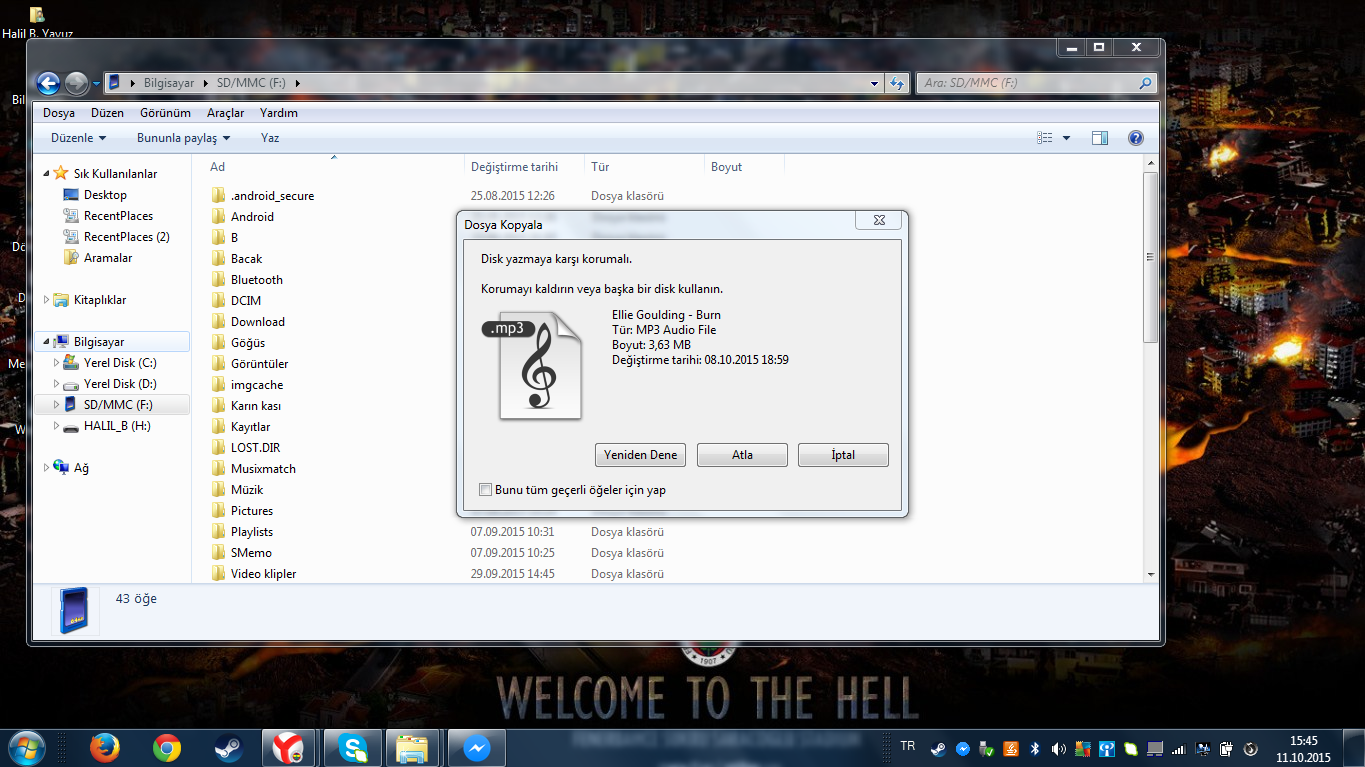Select HALIL_B (H:) drive in sidebar

tap(108, 426)
